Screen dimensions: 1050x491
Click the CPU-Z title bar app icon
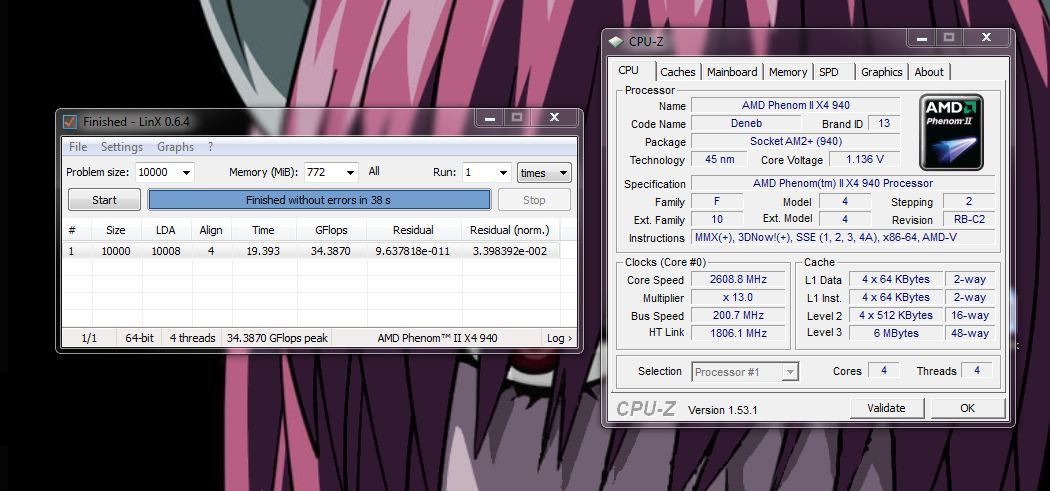click(615, 42)
